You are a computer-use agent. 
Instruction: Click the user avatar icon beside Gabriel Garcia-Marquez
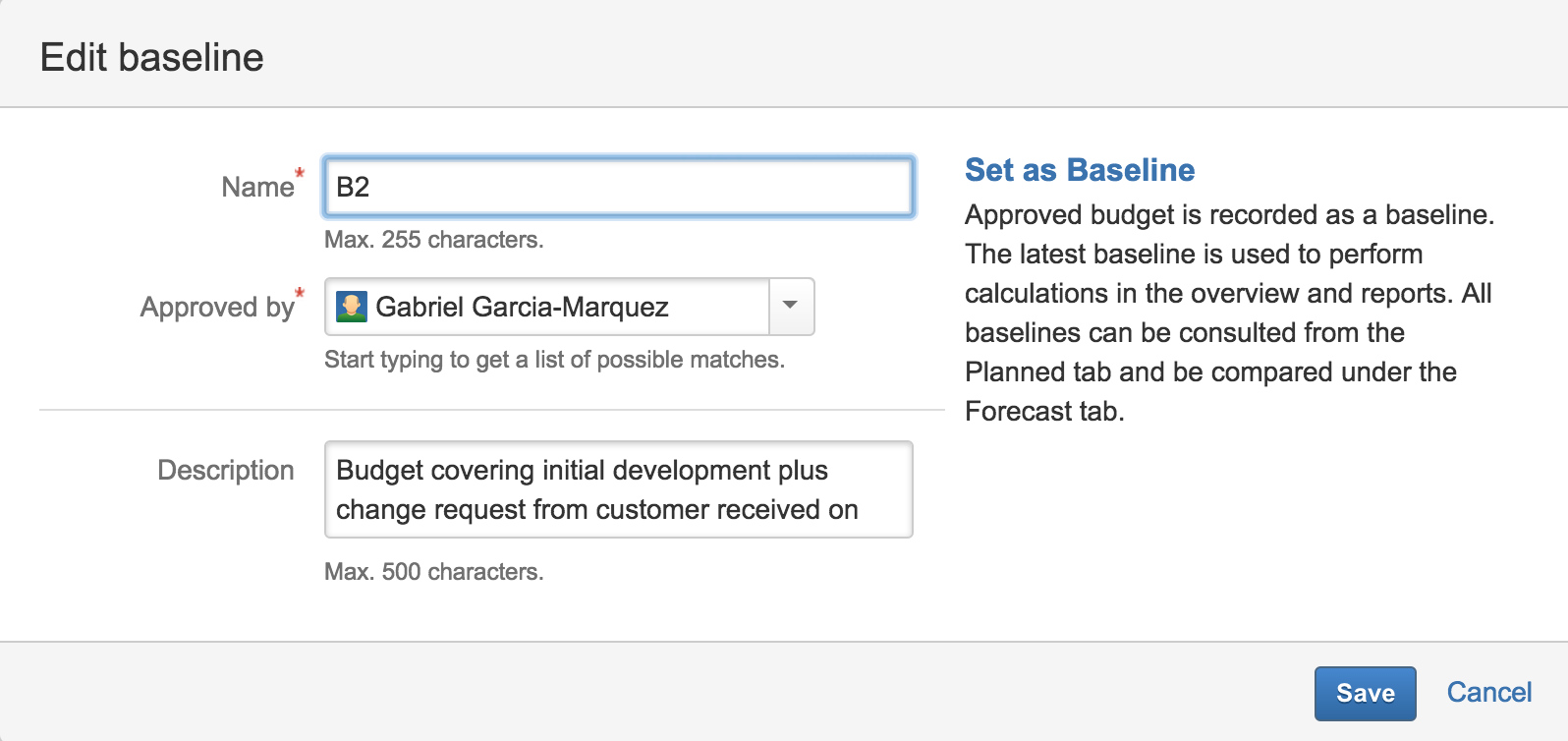pos(351,307)
